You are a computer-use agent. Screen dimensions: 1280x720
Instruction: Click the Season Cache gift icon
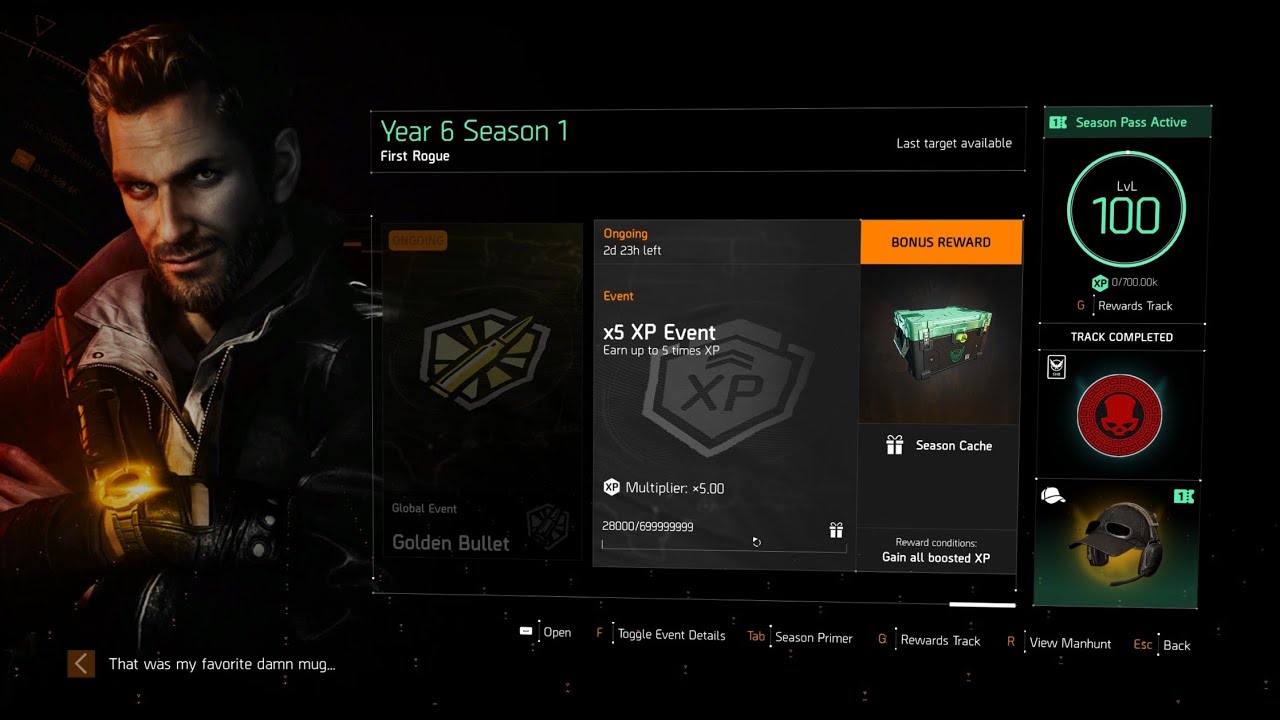(x=895, y=445)
